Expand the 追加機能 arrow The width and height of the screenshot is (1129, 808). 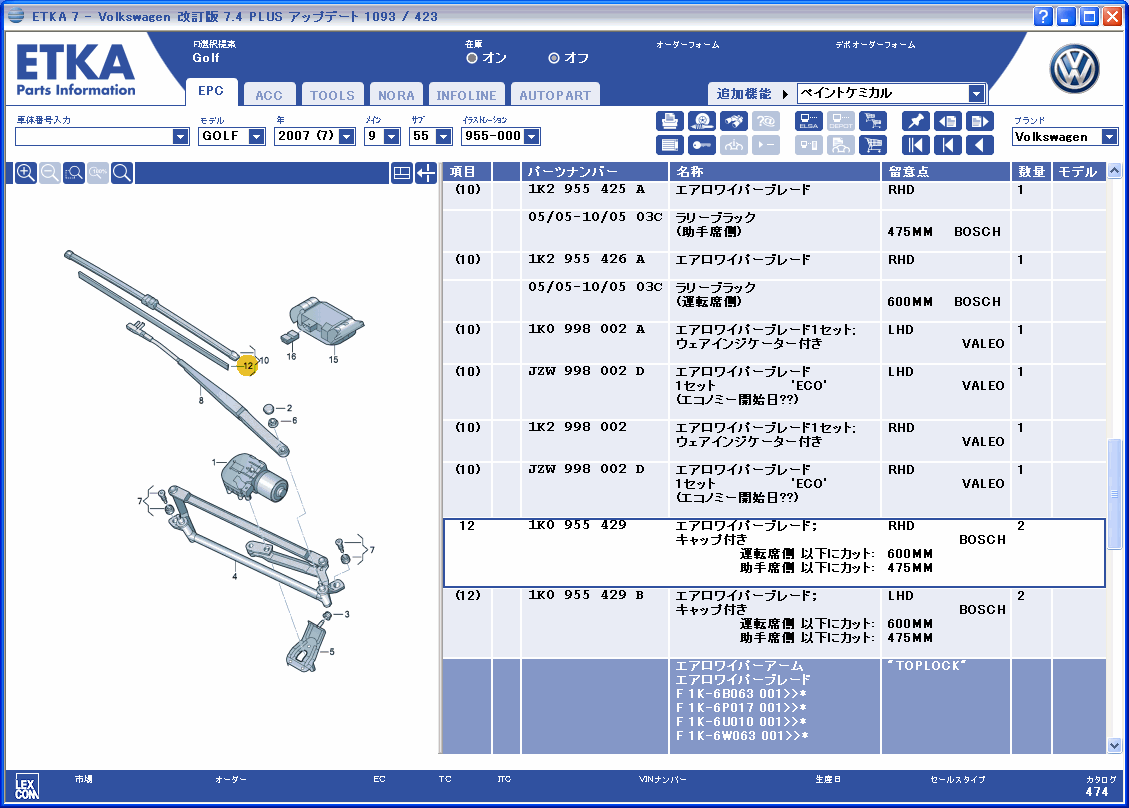click(x=785, y=94)
